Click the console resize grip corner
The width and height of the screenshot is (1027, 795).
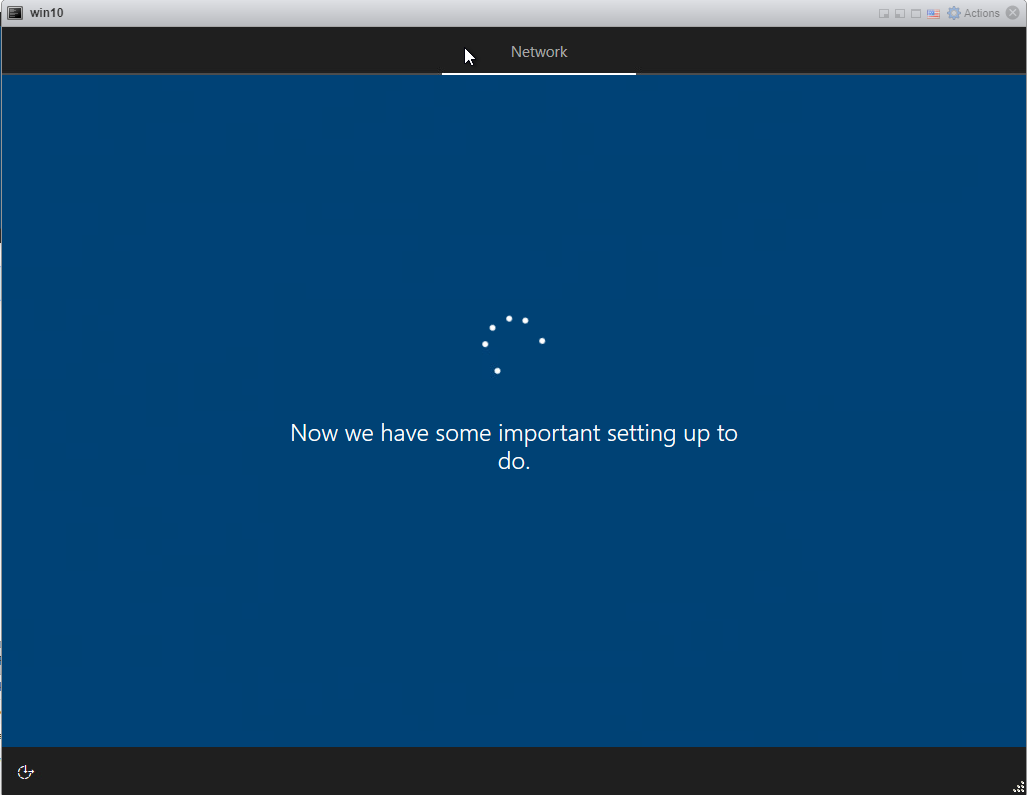(x=1018, y=787)
